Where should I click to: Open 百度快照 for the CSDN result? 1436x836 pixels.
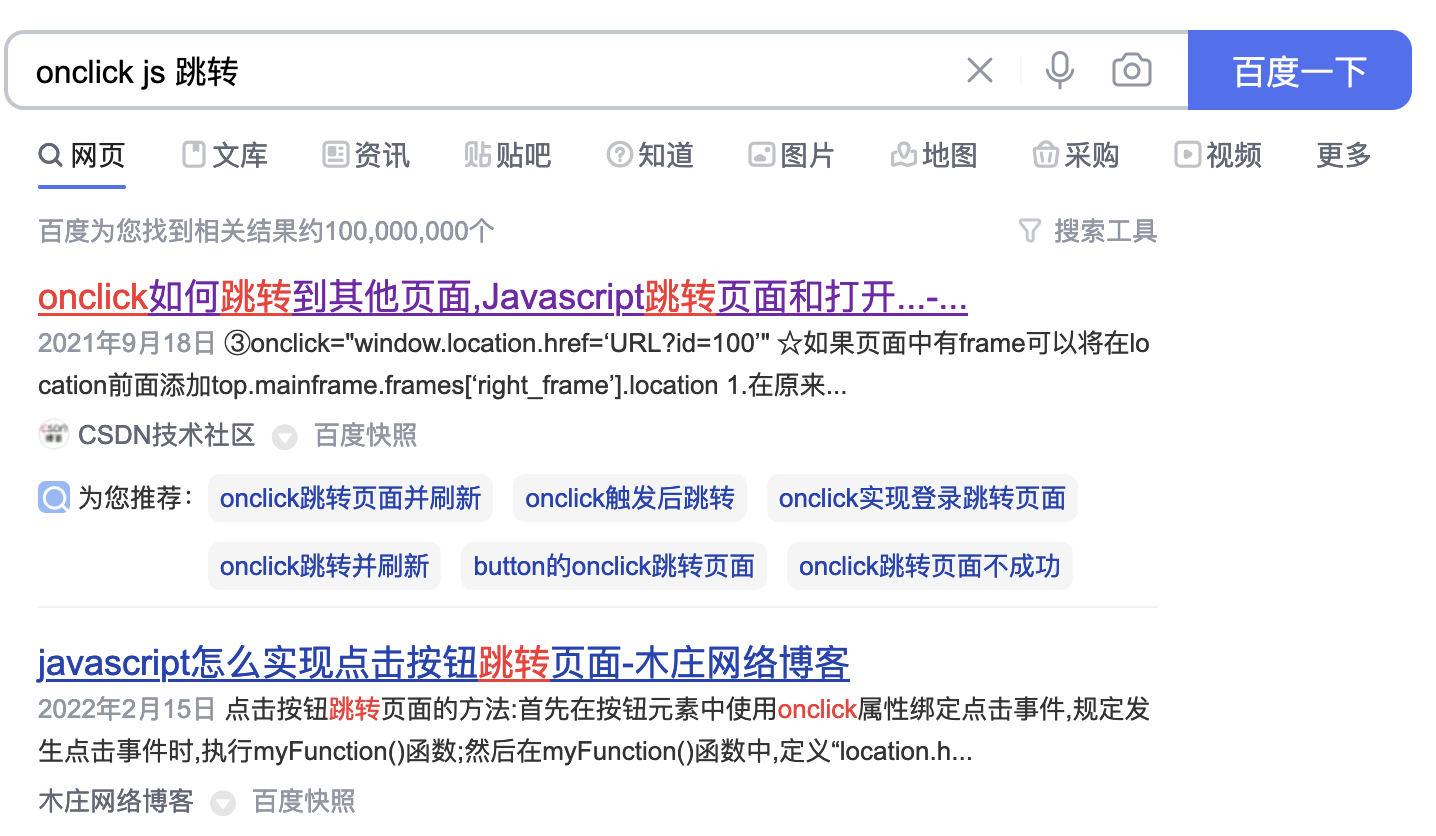(365, 435)
